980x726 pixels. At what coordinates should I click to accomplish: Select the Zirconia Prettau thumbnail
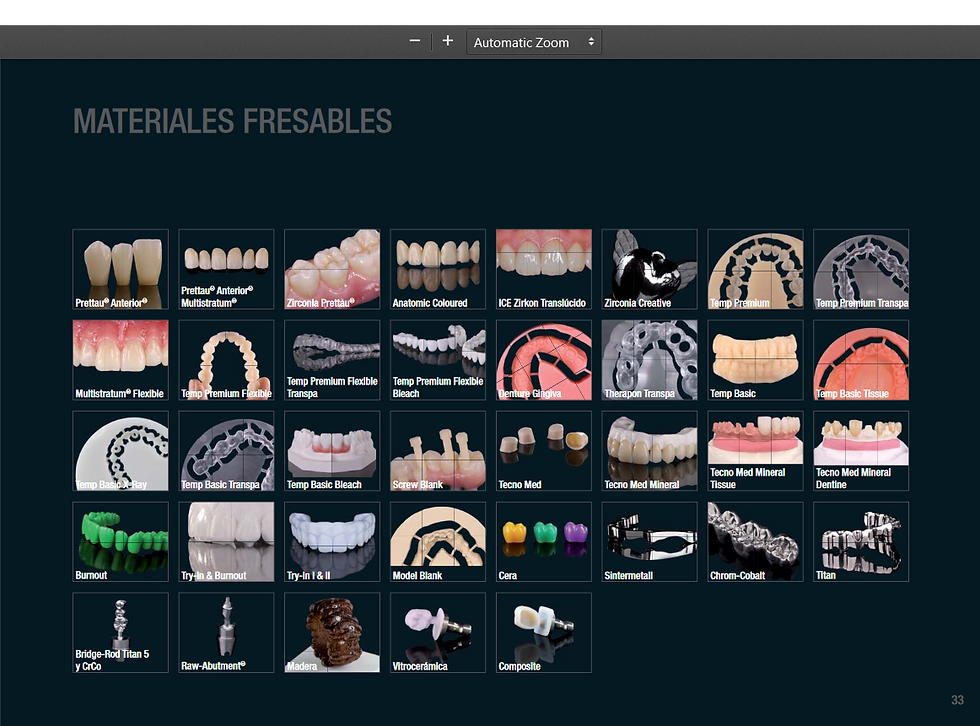tap(332, 269)
